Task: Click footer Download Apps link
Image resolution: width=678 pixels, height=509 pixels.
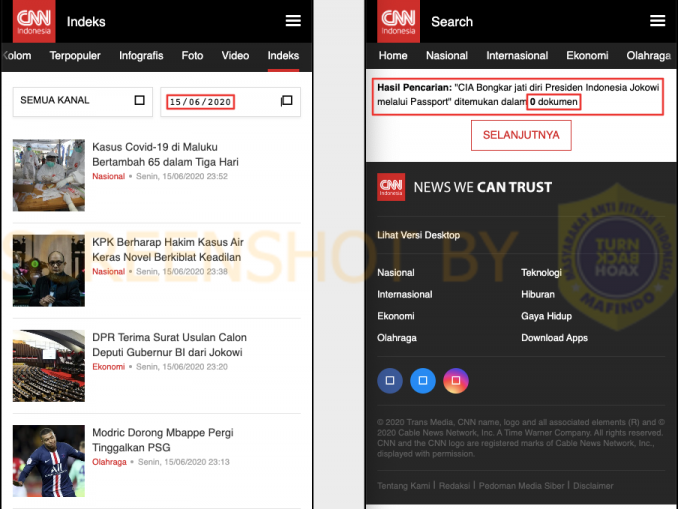Action: (554, 338)
